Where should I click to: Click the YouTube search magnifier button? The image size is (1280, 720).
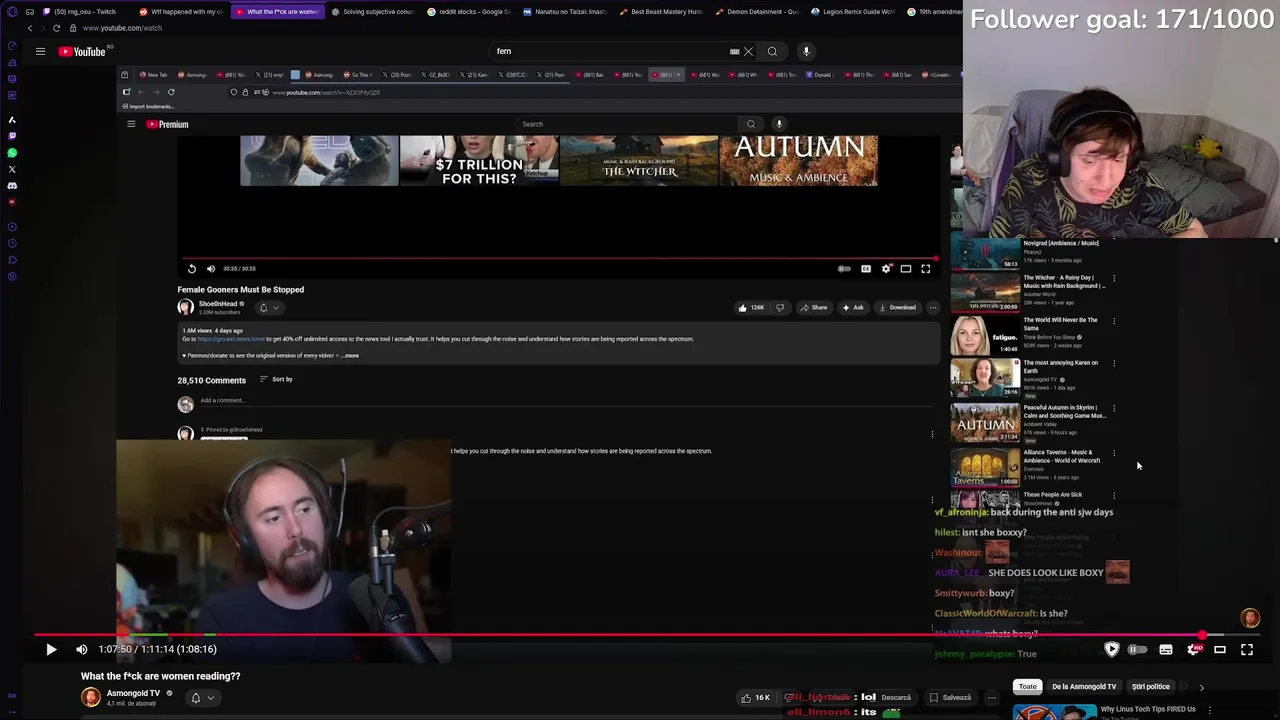[772, 51]
